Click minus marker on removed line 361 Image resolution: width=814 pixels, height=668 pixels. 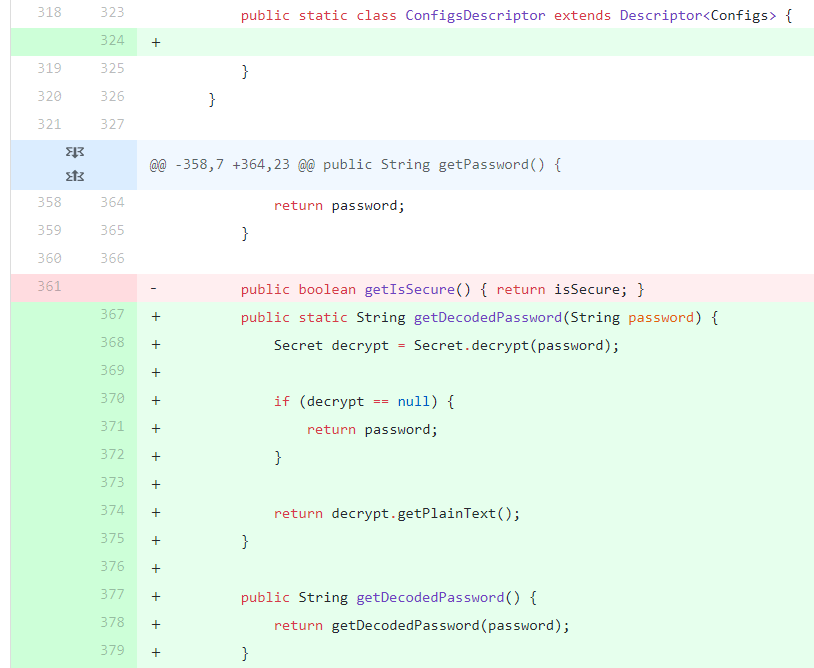153,289
